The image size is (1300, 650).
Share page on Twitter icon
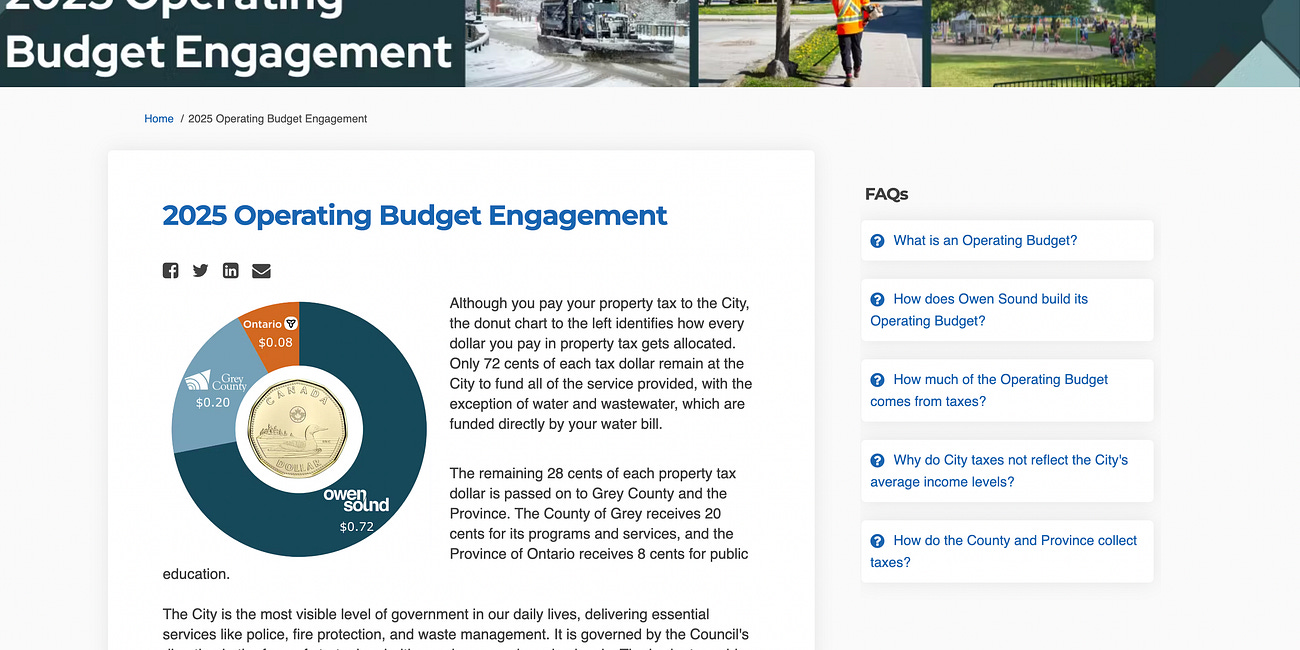point(201,270)
